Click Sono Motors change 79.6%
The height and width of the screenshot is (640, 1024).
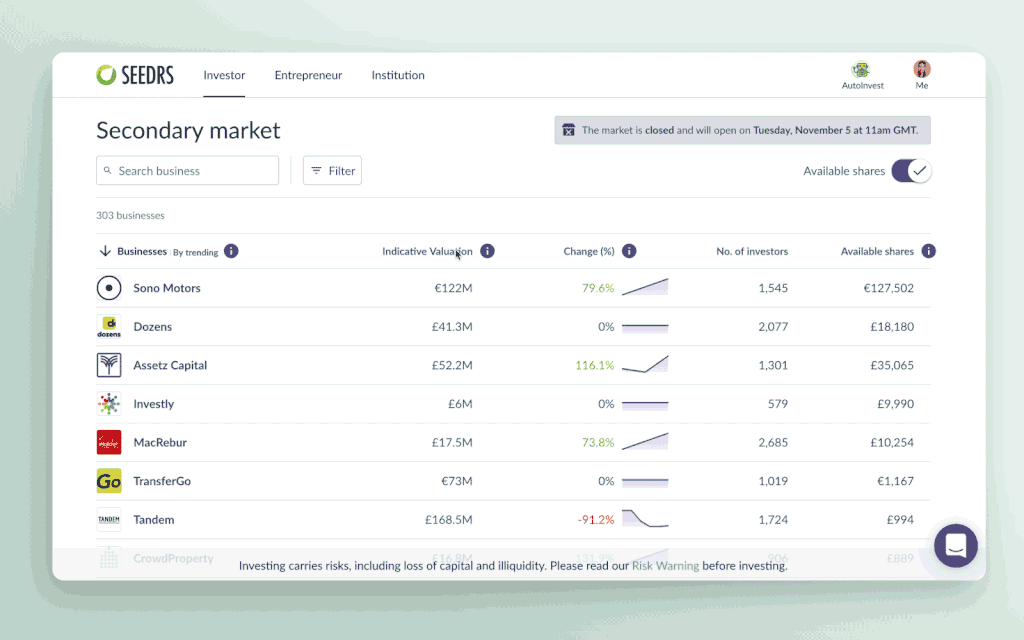(598, 288)
